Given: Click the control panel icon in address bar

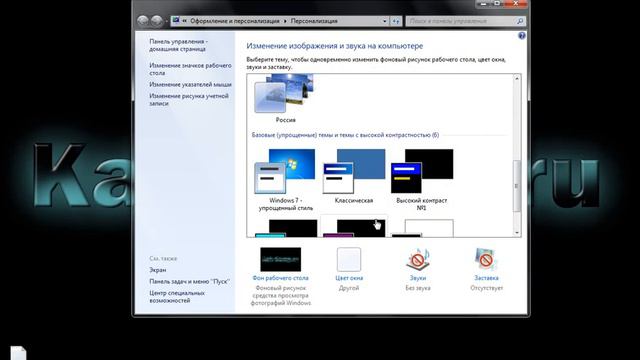Looking at the screenshot, I should (x=176, y=20).
